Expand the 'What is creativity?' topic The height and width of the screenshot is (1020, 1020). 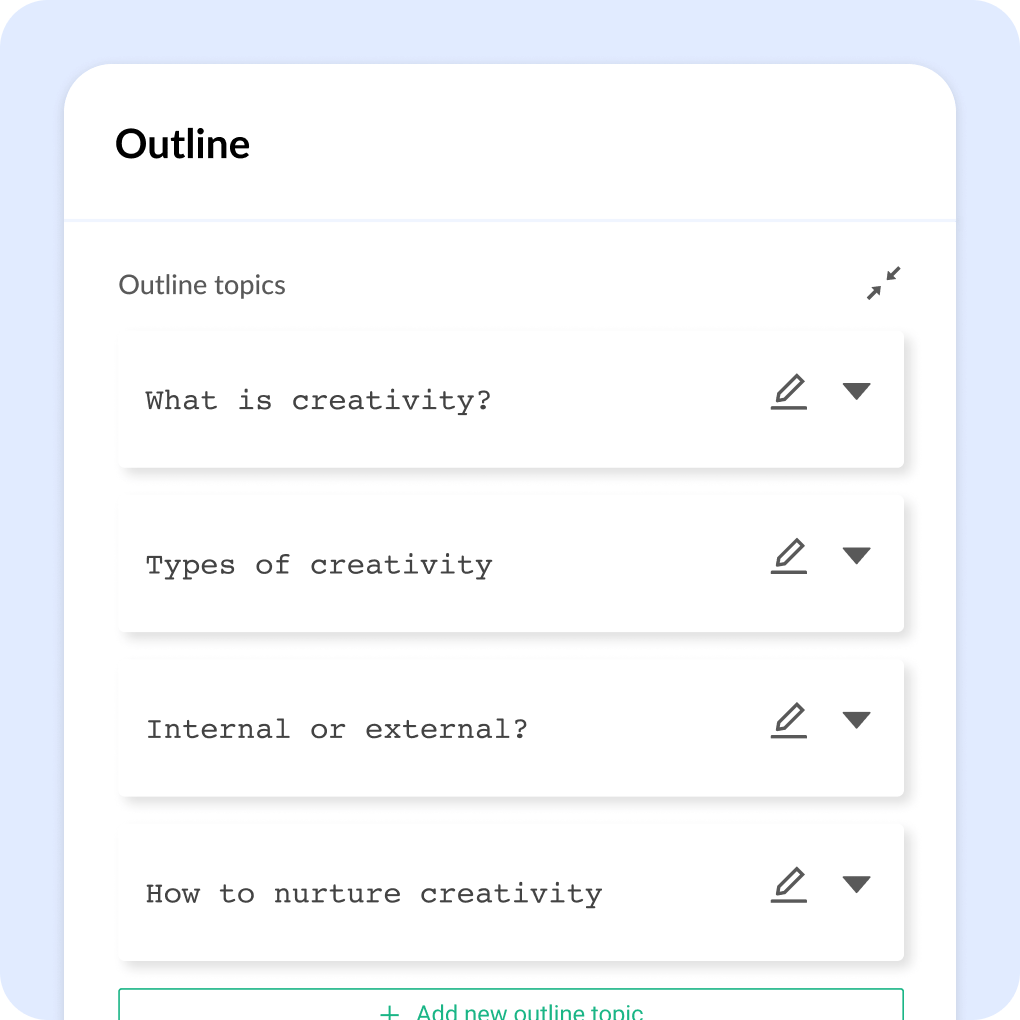coord(857,392)
